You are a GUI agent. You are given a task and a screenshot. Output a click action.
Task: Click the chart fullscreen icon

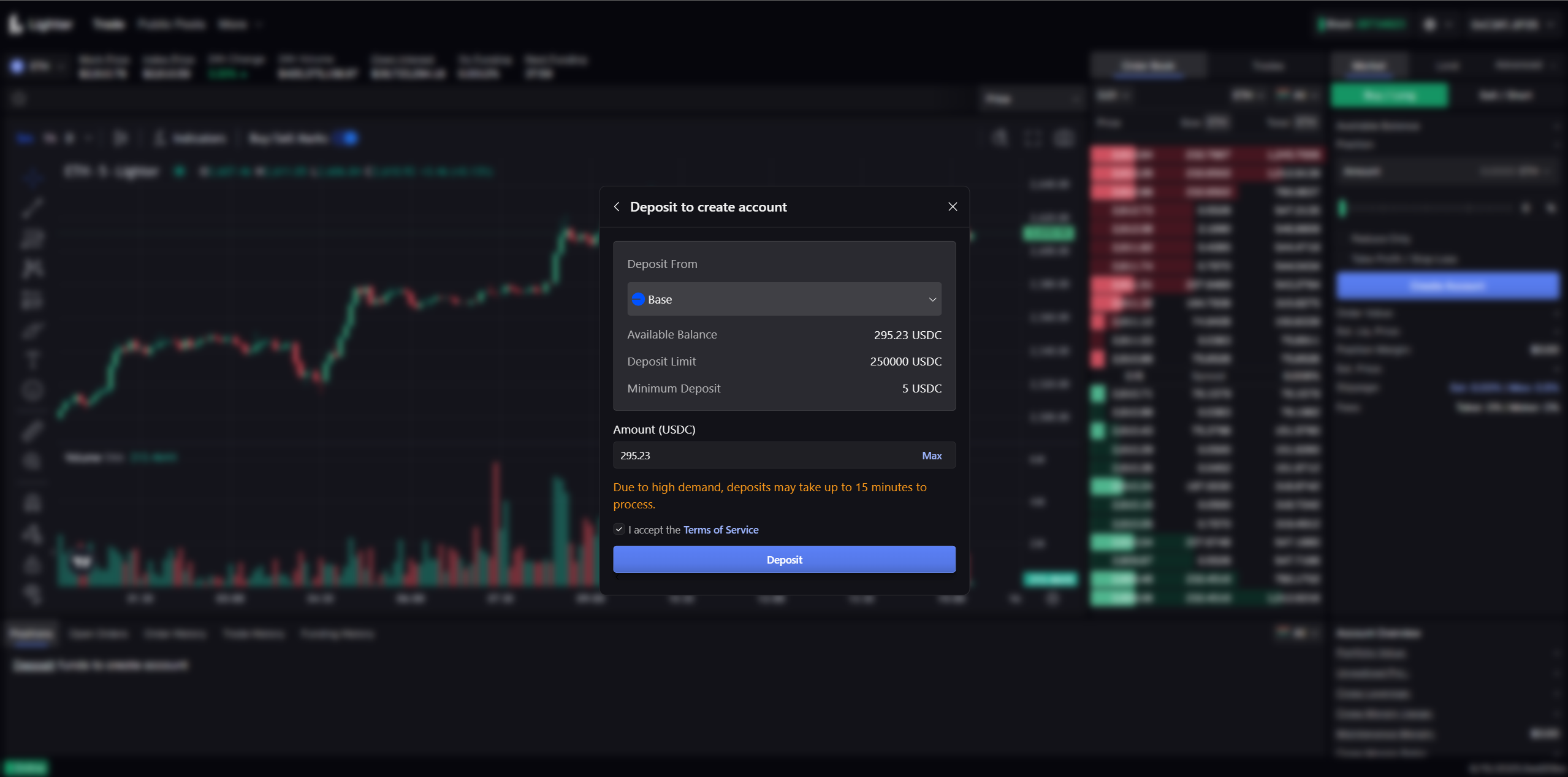click(1033, 139)
